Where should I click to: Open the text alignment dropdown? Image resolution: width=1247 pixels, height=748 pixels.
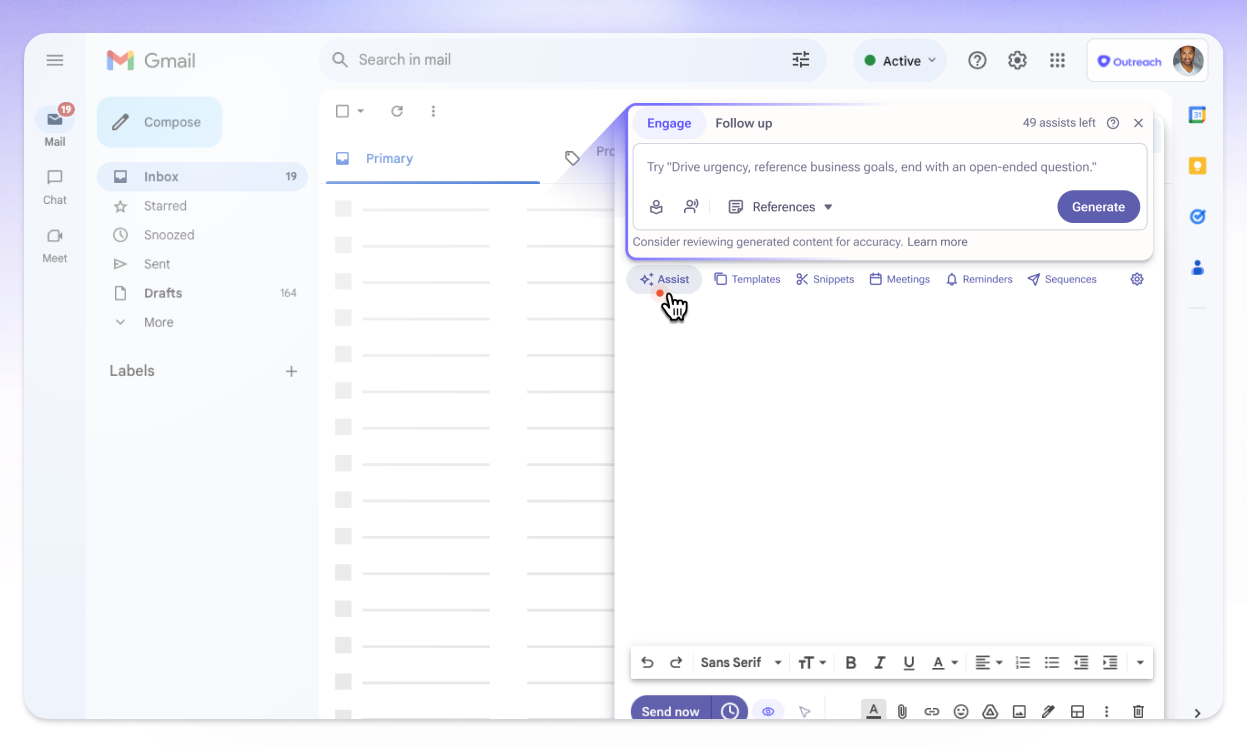pos(989,662)
